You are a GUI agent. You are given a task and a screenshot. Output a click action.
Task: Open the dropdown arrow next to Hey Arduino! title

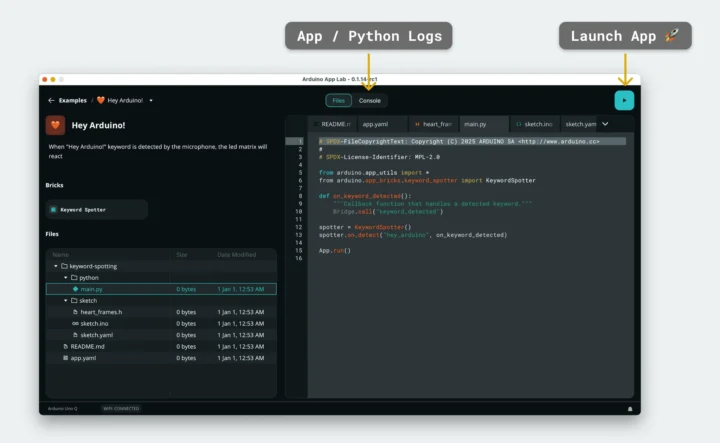pyautogui.click(x=151, y=100)
